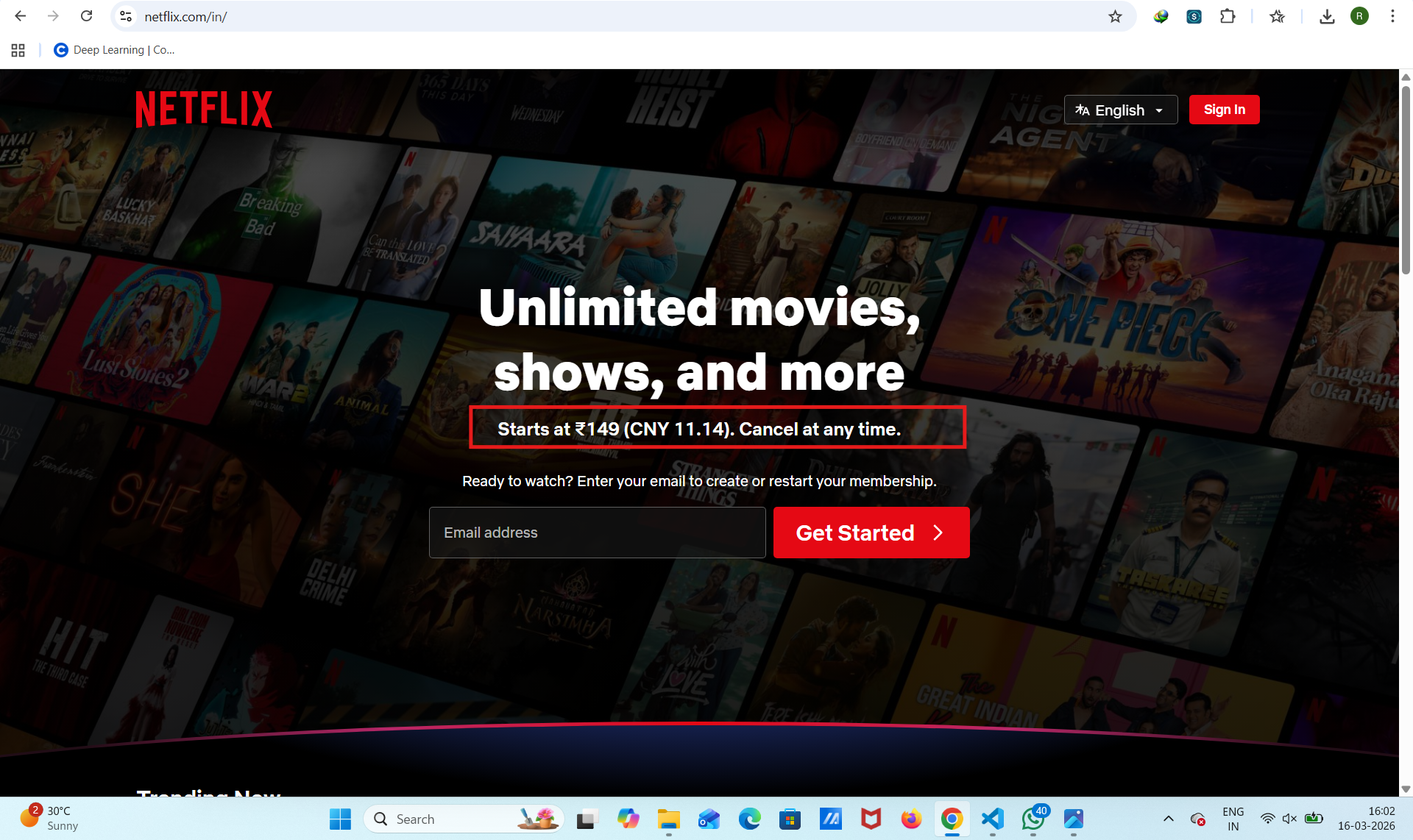
Task: Open the Extensions puzzle menu
Action: click(x=1227, y=16)
